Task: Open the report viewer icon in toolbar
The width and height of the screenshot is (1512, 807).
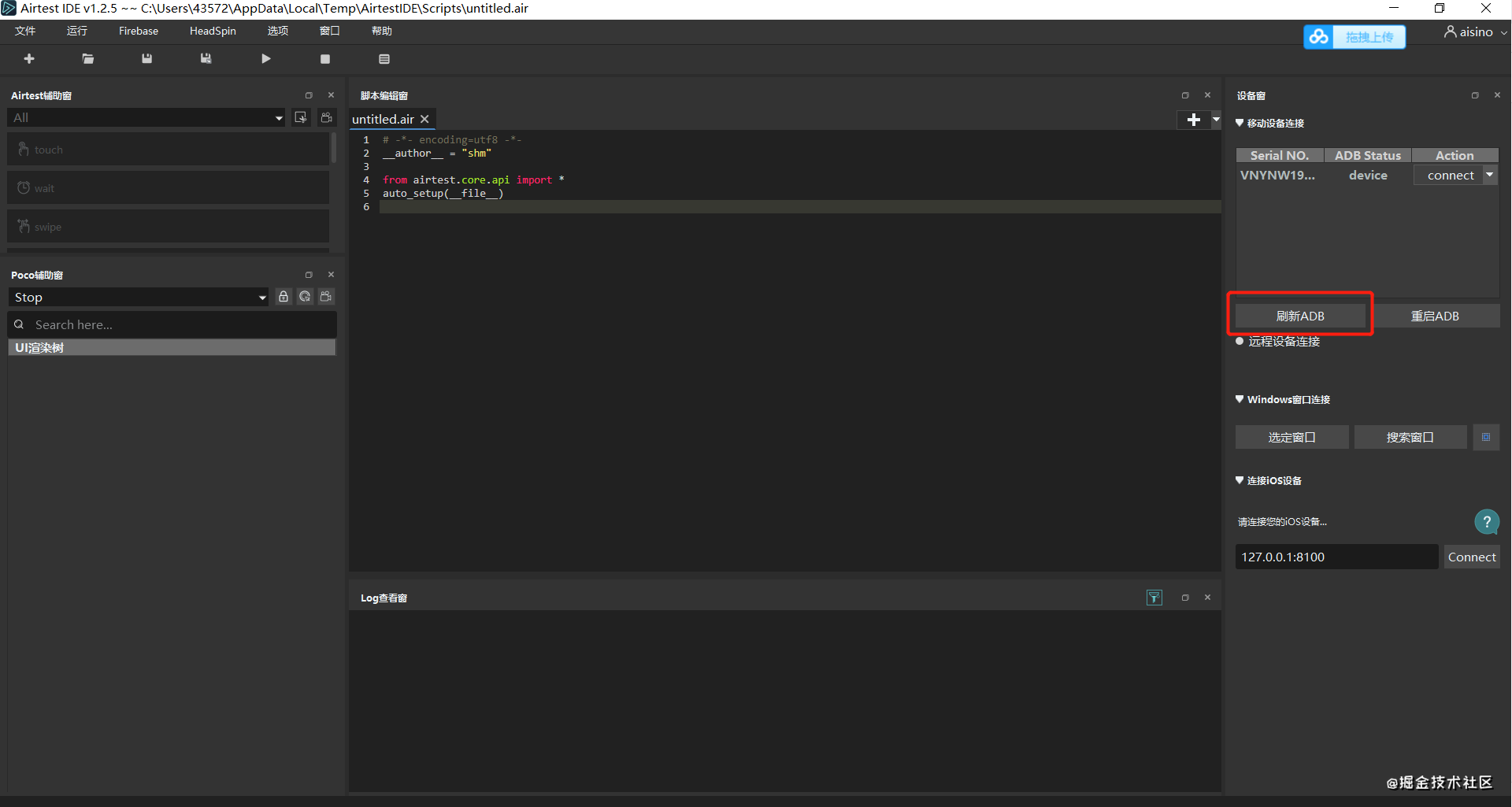Action: (384, 59)
